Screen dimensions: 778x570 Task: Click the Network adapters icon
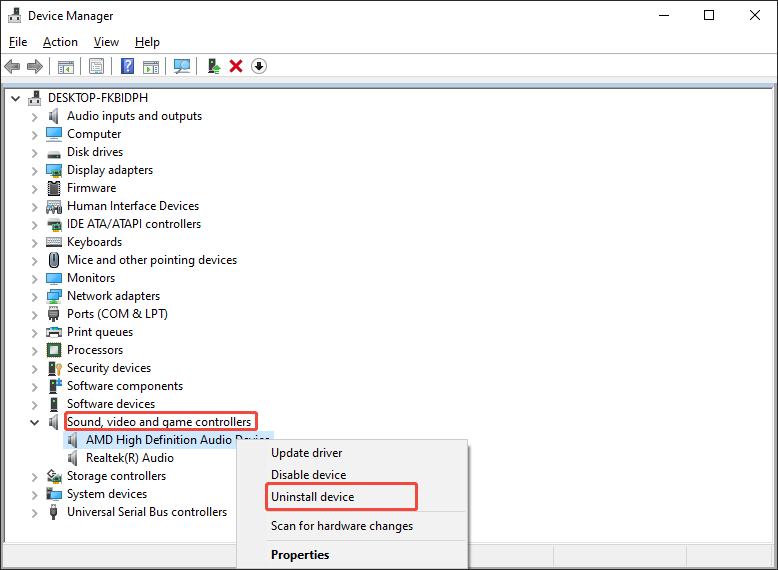[x=54, y=296]
